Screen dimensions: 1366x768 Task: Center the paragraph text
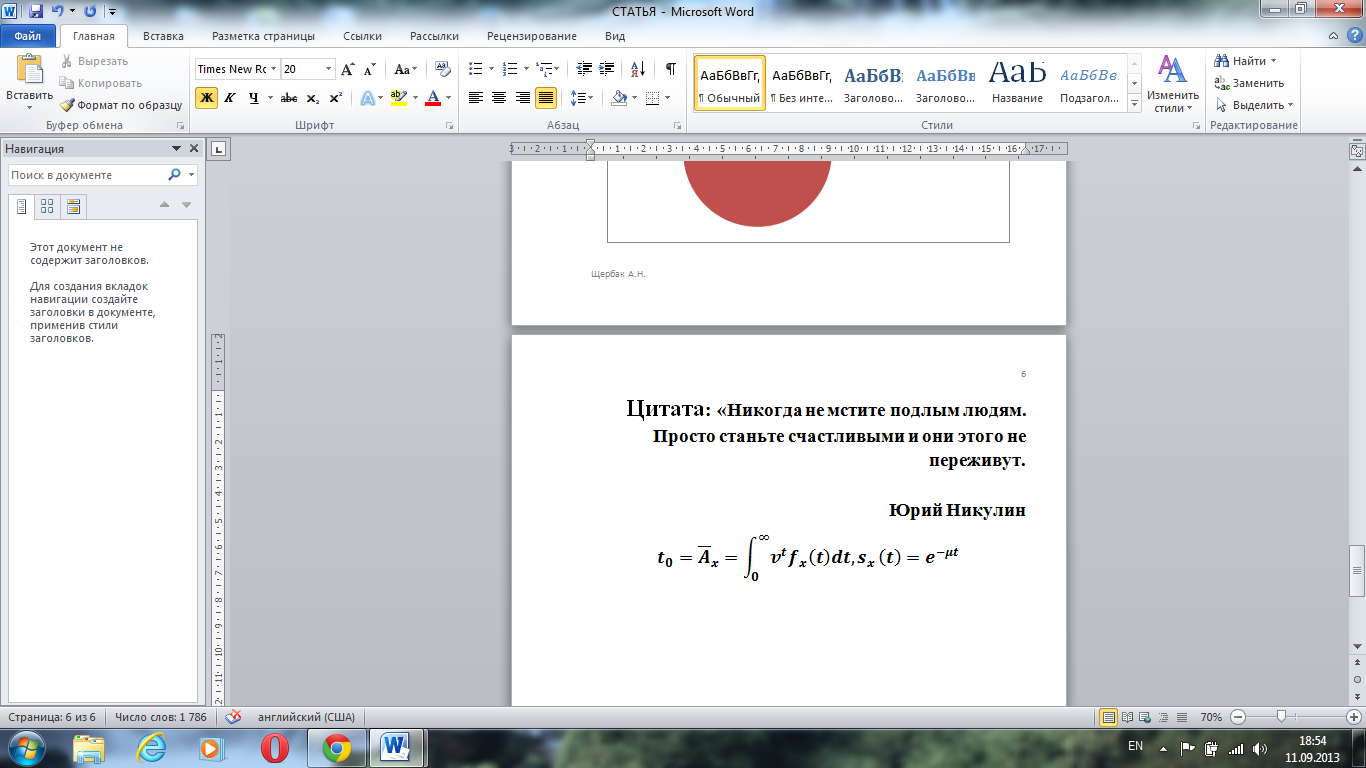click(x=499, y=98)
